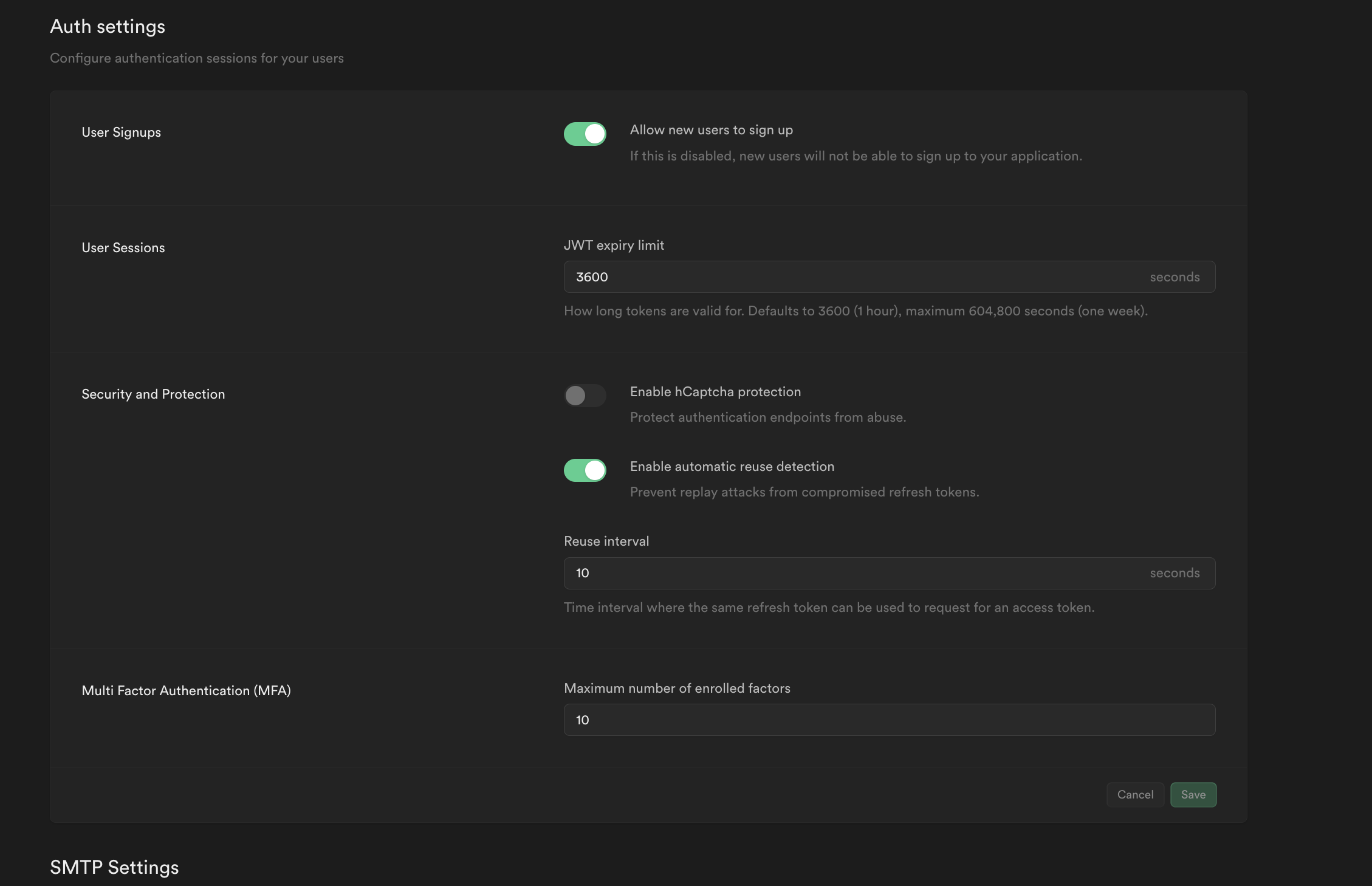Click the 'Reuse interval' field label

[x=606, y=541]
